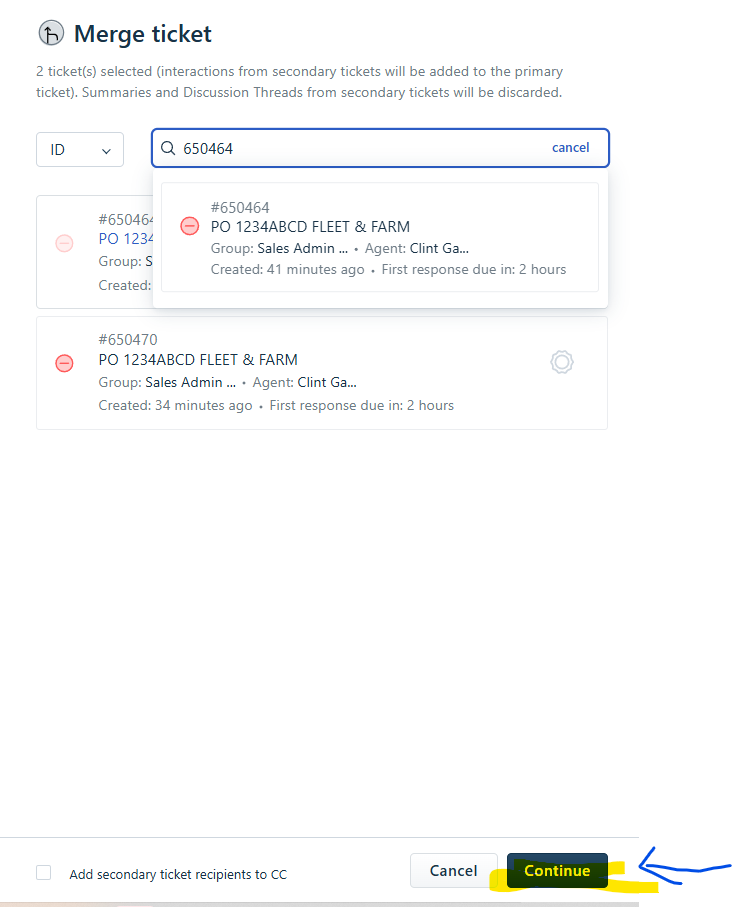
Task: Click the blue PO 1234 link on the first ticket card
Action: 126,239
